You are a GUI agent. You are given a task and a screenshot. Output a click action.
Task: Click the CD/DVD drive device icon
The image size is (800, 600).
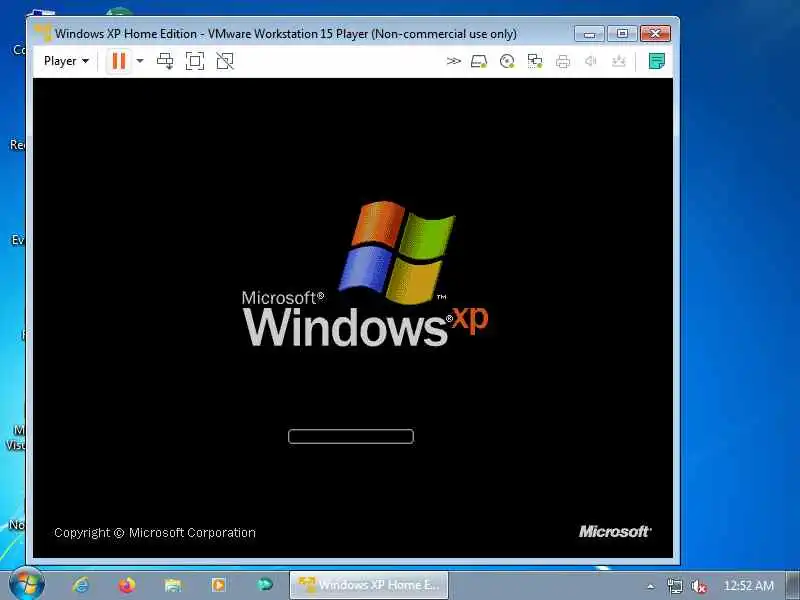click(x=507, y=61)
